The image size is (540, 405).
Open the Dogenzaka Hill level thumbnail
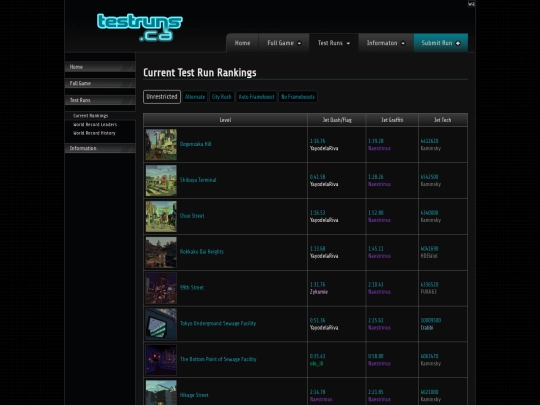[x=161, y=145]
